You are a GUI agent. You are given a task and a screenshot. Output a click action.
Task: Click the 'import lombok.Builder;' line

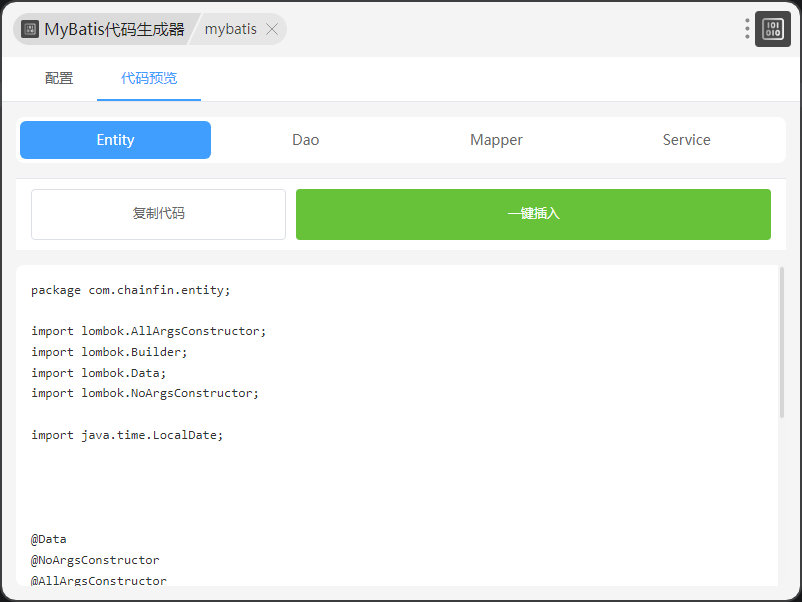point(109,352)
